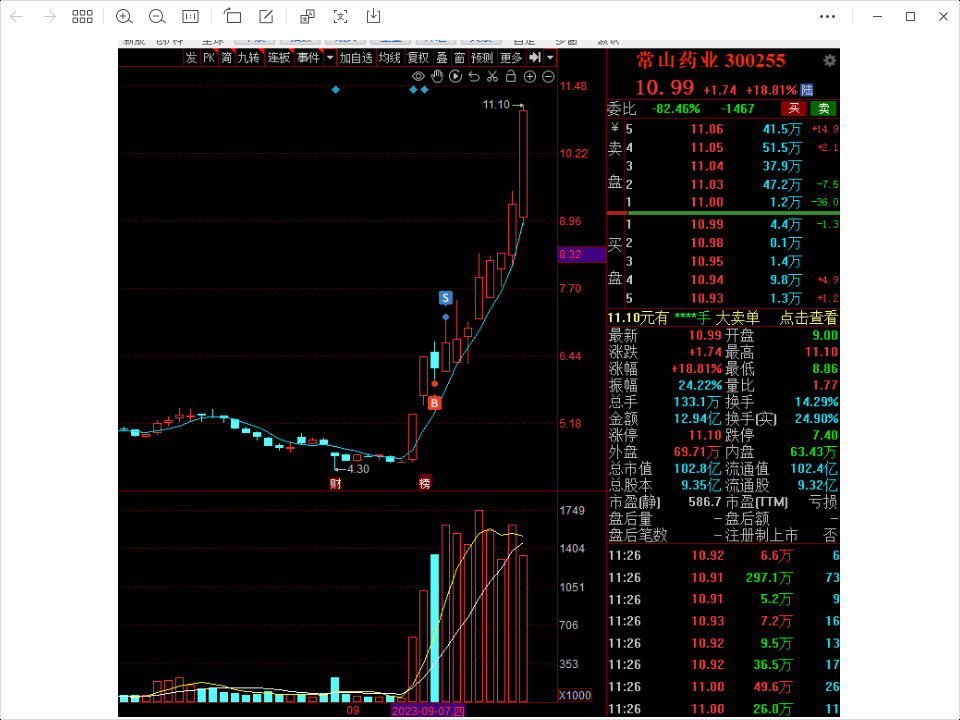Click the red B buy marker on chart
Screen dimensions: 960x720
[x=435, y=403]
